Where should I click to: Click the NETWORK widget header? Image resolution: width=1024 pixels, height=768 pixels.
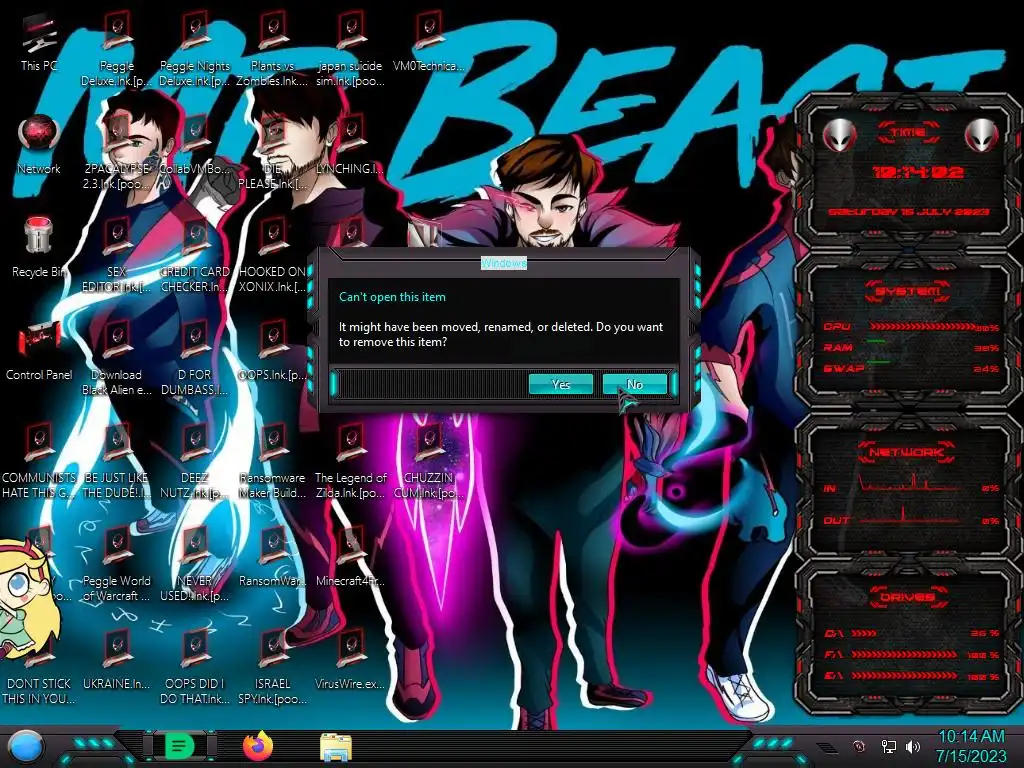[x=908, y=451]
